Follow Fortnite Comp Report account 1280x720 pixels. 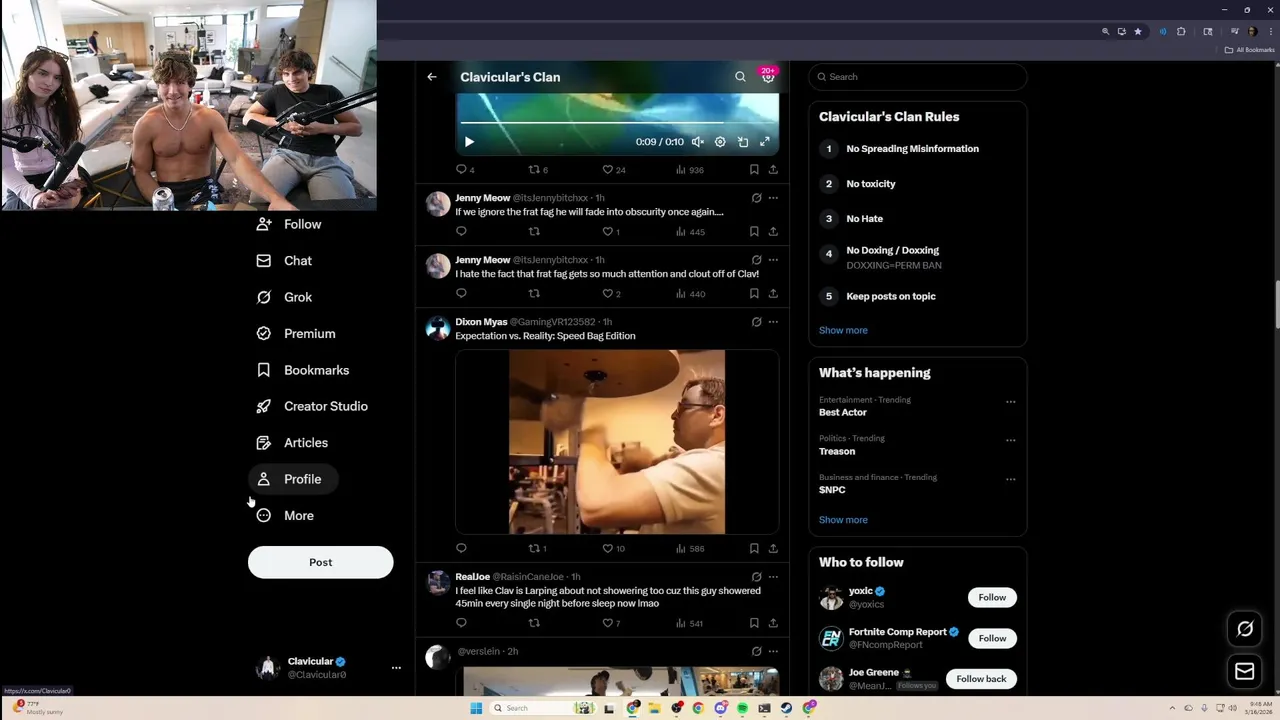point(992,638)
